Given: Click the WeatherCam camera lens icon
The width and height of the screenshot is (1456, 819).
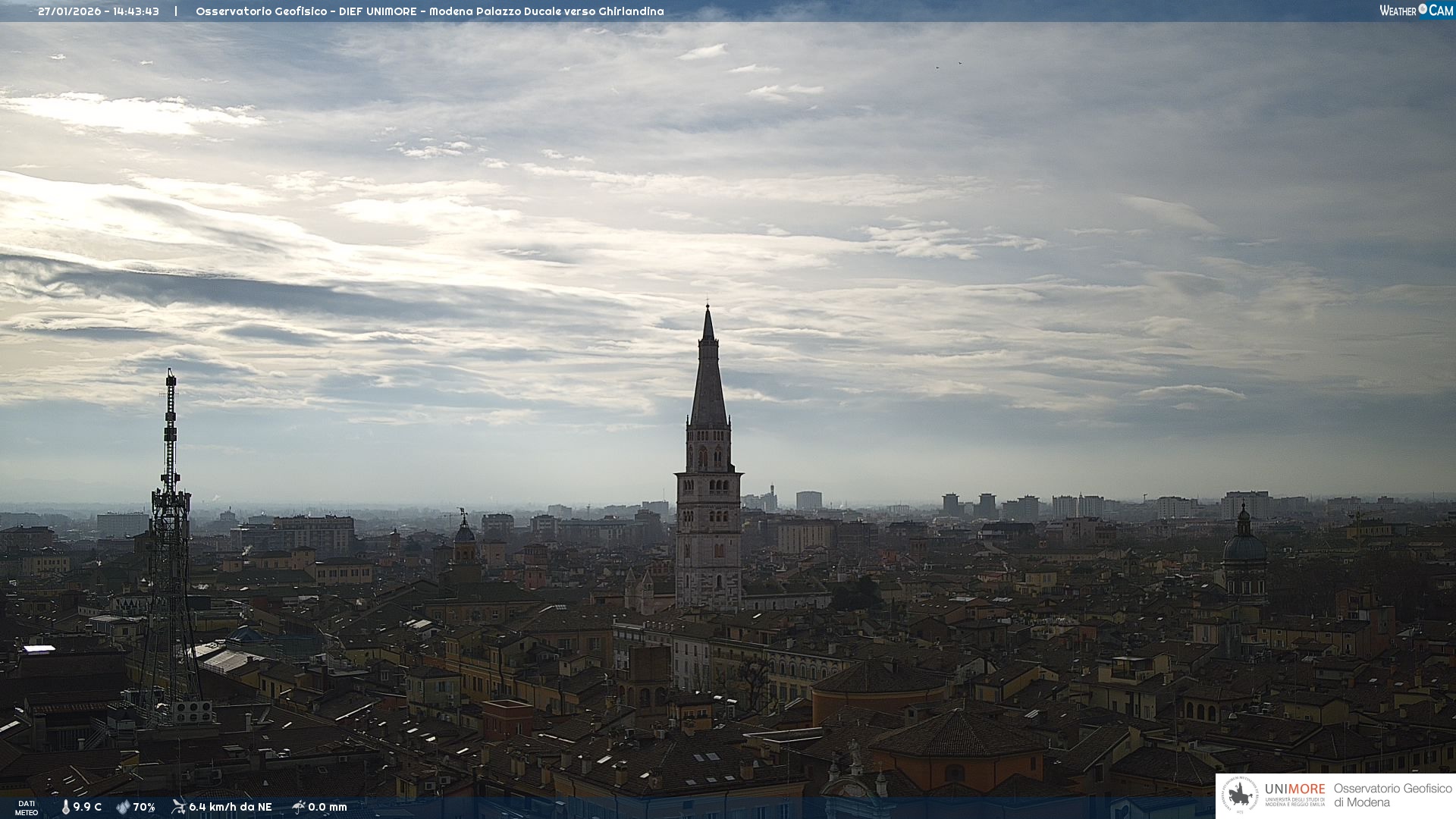Looking at the screenshot, I should pos(1423,9).
